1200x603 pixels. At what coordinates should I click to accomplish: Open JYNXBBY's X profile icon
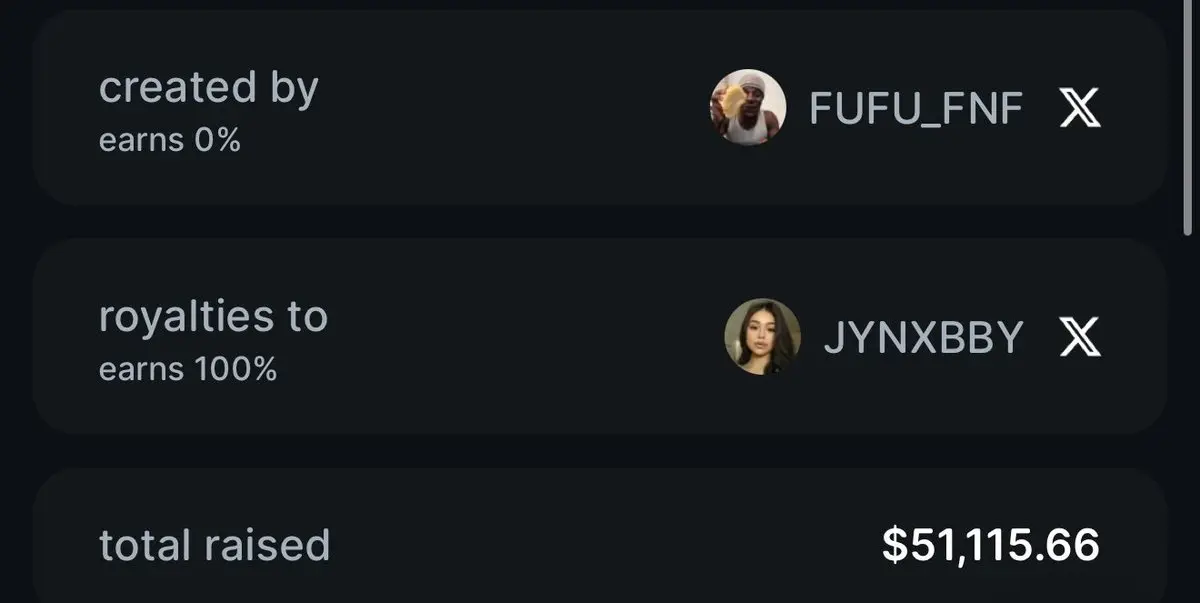pyautogui.click(x=1080, y=337)
